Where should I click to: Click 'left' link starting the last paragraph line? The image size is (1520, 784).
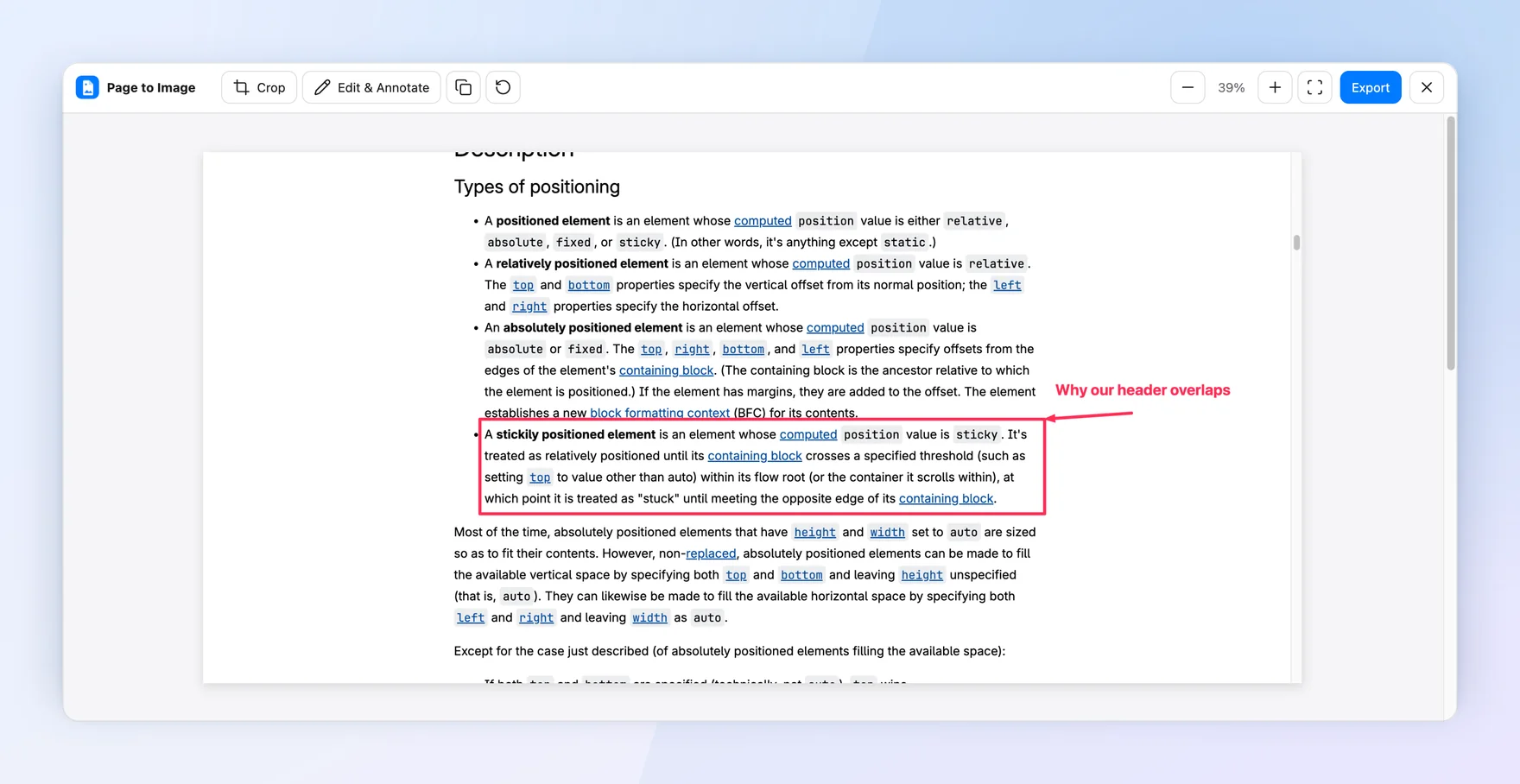click(x=471, y=617)
